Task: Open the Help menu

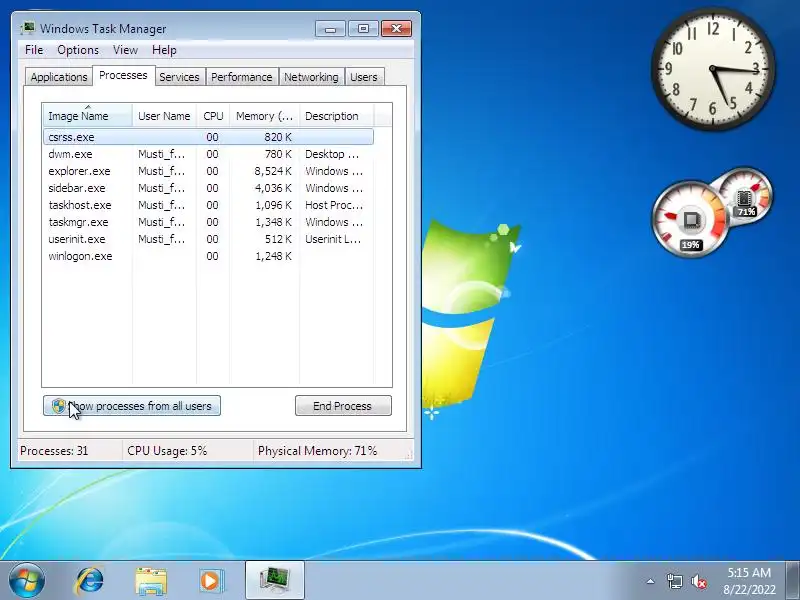Action: coord(164,49)
